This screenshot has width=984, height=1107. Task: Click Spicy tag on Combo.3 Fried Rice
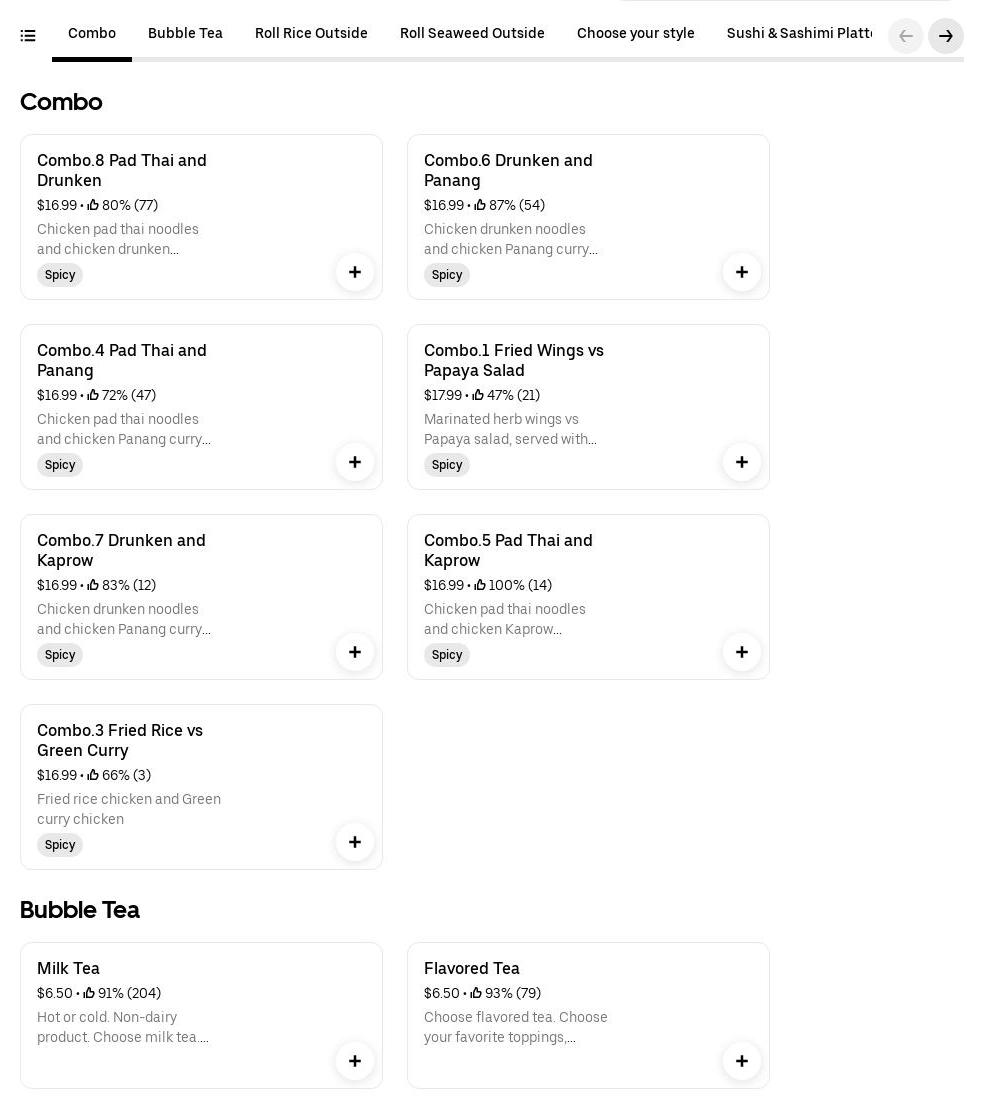point(60,845)
